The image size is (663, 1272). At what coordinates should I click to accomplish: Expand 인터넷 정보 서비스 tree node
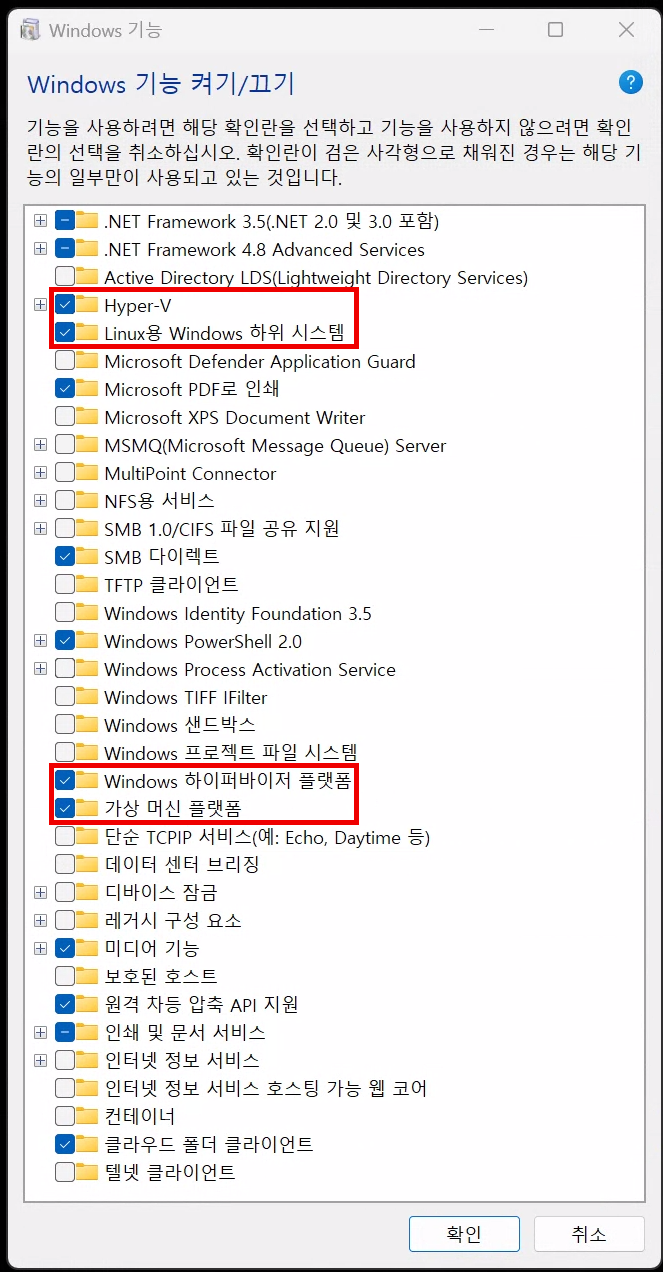coord(40,1059)
